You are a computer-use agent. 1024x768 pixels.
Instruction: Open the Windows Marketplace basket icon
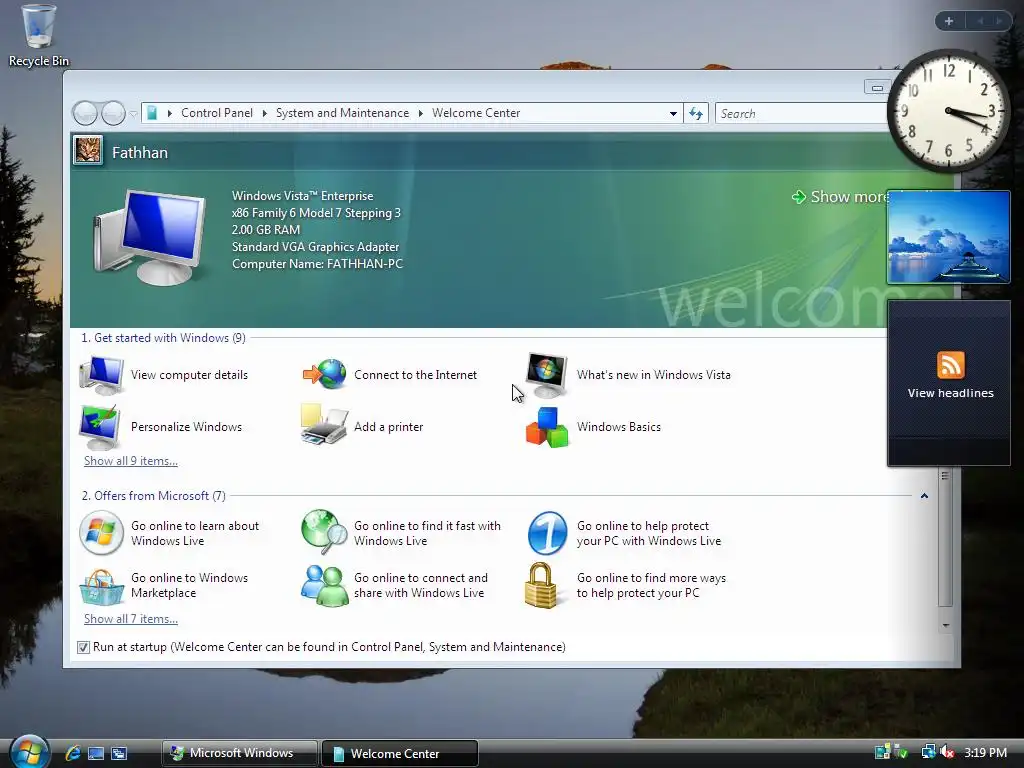(101, 586)
